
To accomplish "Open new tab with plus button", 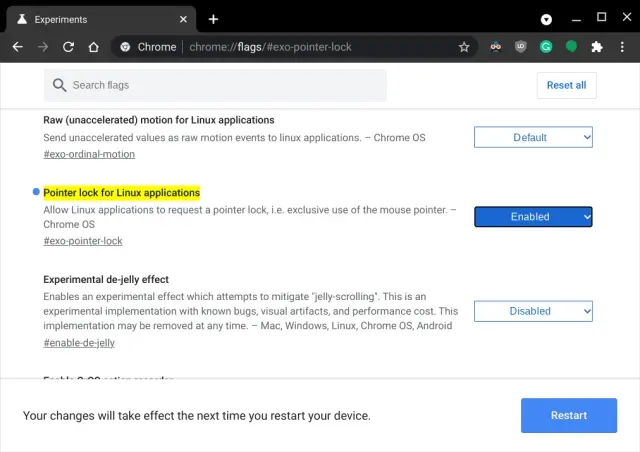I will point(213,19).
